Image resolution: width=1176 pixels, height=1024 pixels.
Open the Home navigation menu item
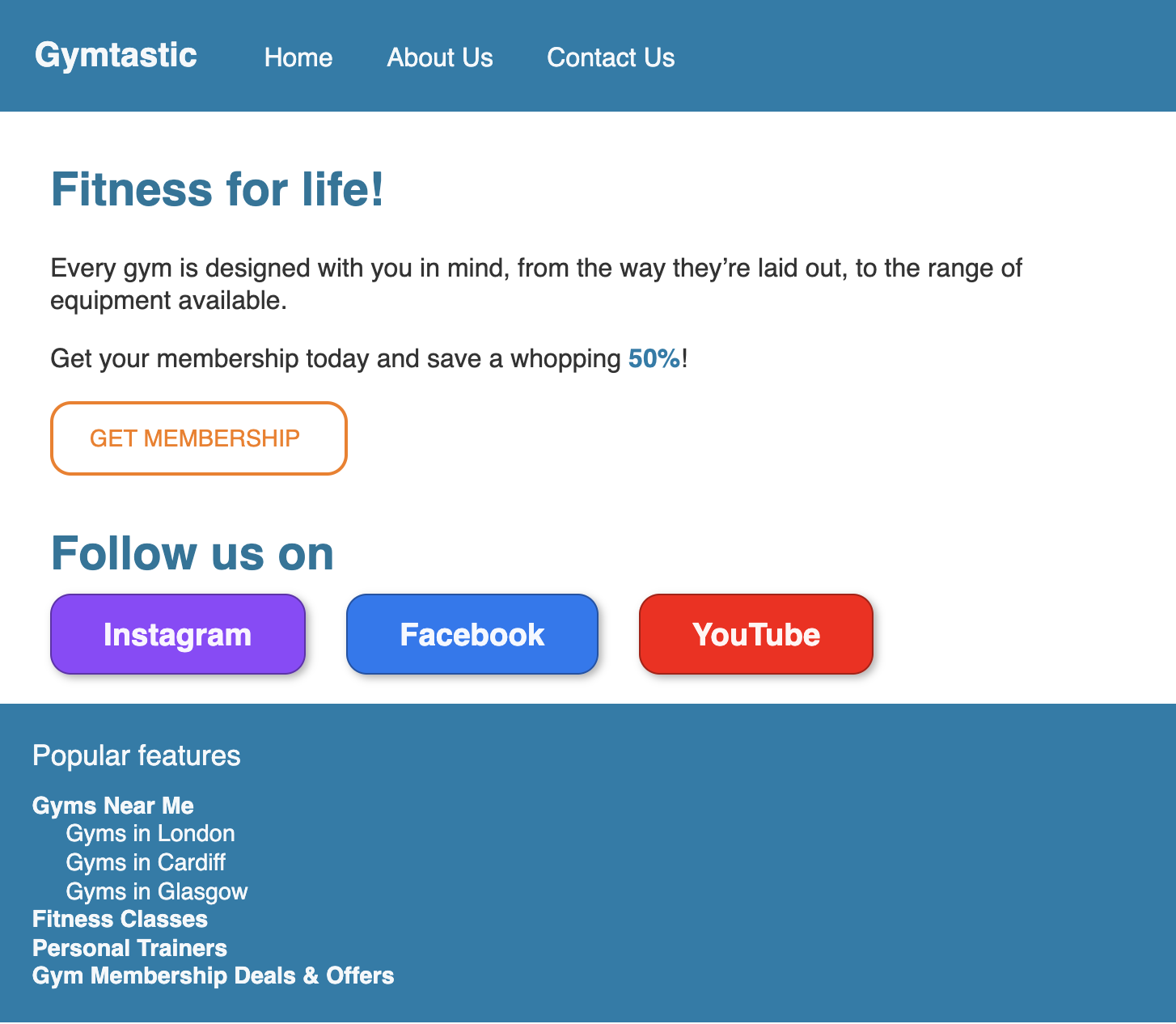tap(298, 57)
